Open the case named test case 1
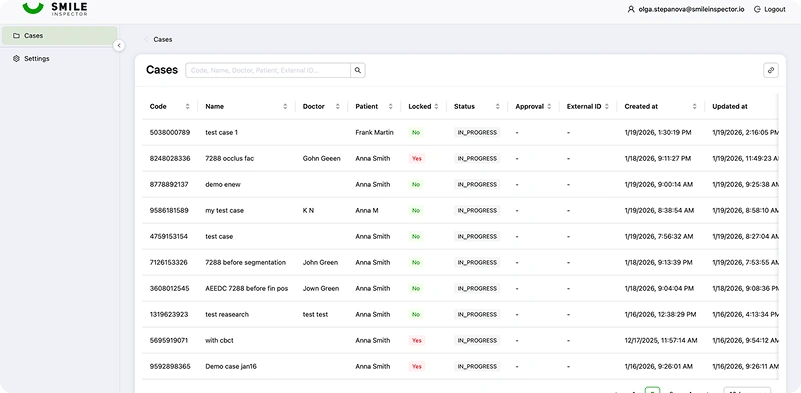 click(222, 132)
